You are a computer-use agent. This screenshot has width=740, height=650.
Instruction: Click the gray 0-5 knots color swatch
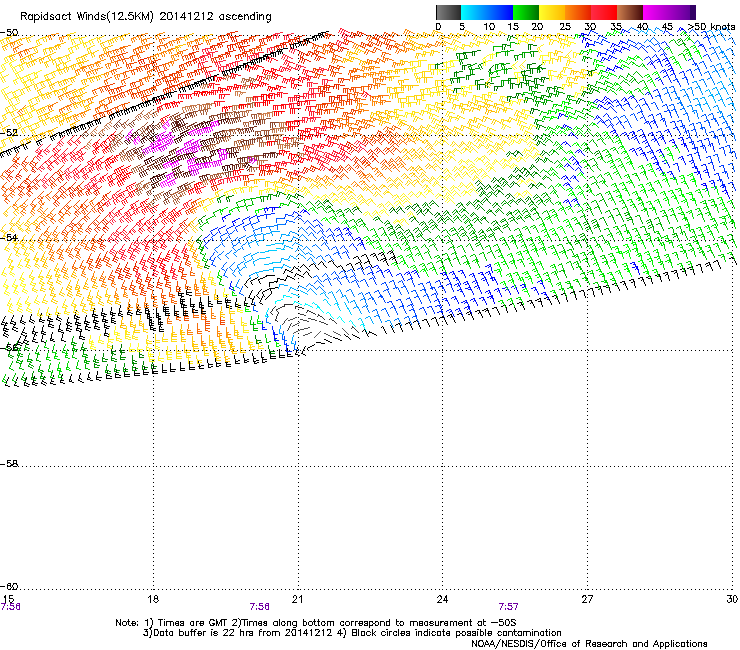448,12
